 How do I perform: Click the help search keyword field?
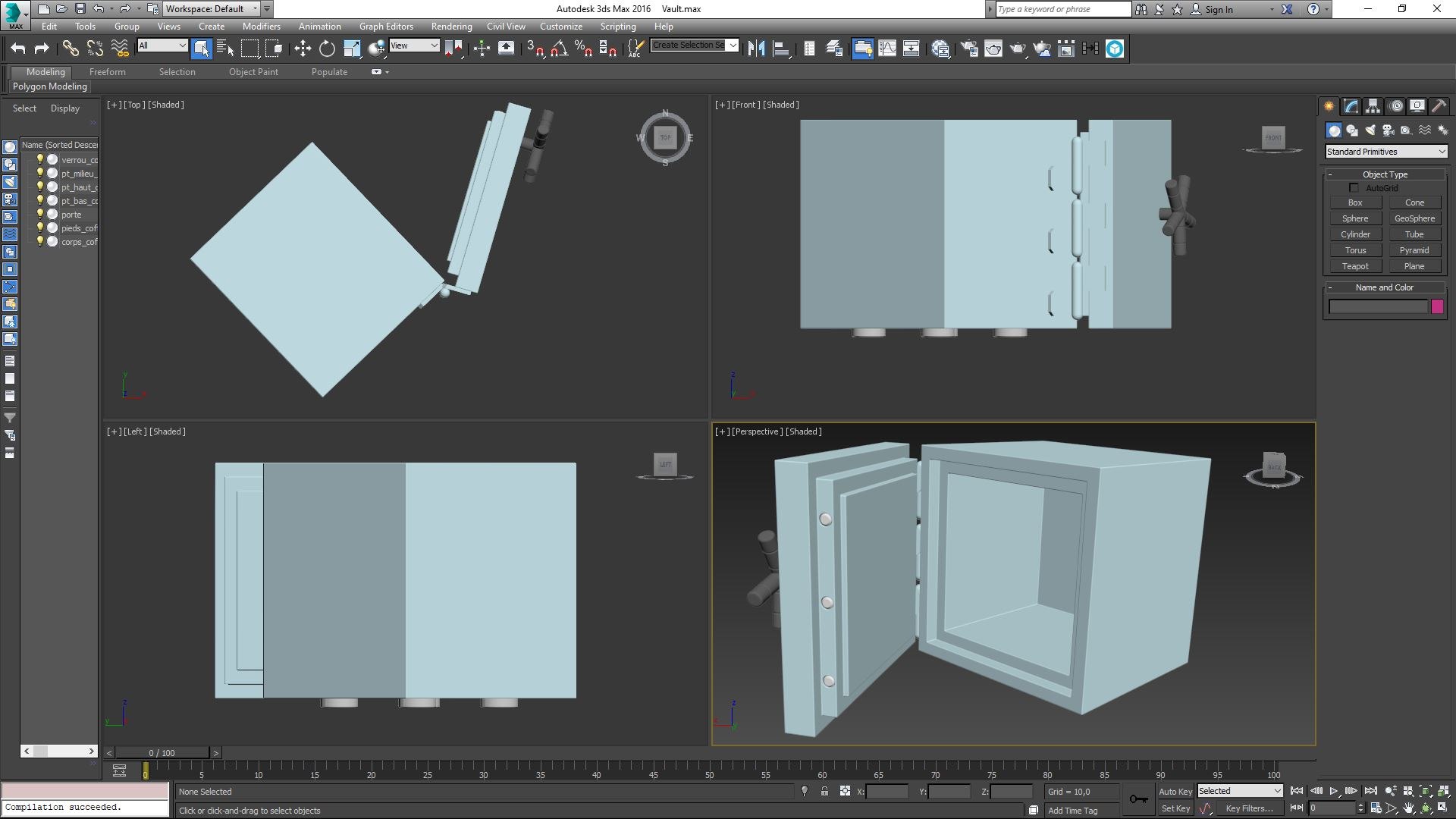point(1062,9)
